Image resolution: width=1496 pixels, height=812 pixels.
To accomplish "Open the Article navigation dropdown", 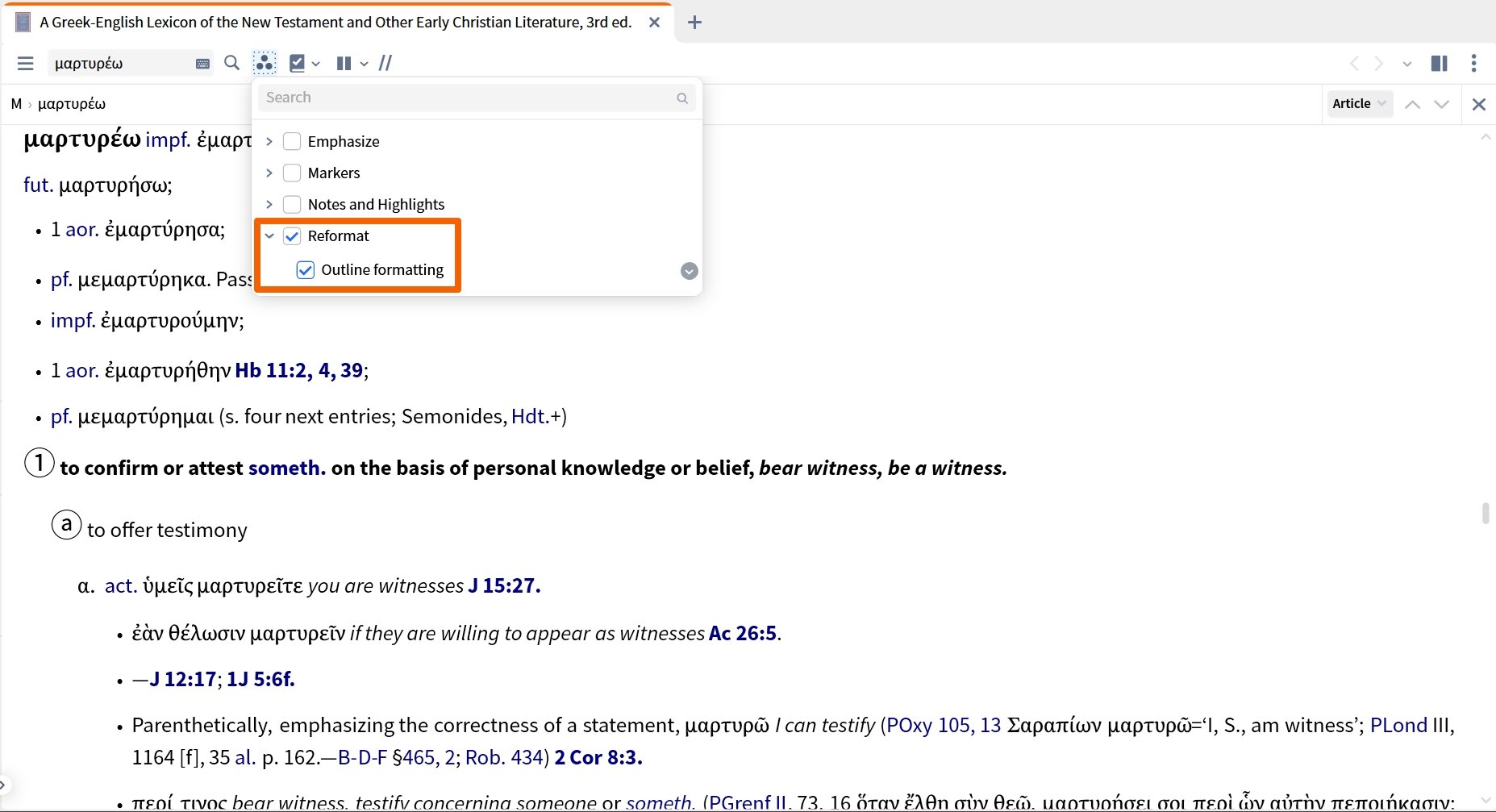I will (1359, 103).
